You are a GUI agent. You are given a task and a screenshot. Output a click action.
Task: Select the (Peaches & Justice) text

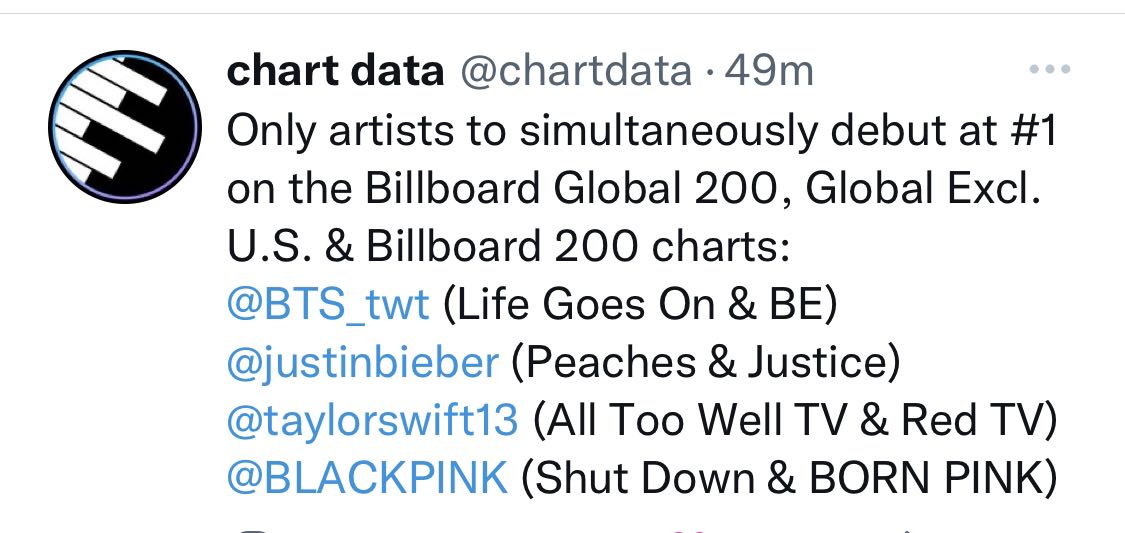point(706,364)
